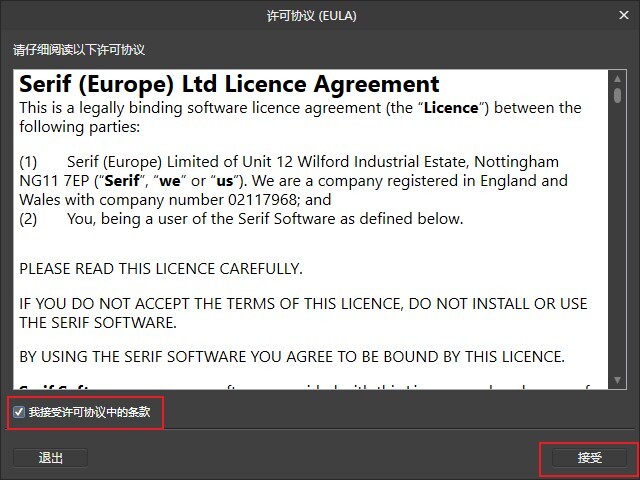Click the 请仔细阅读以下许可协议 instruction label
The height and width of the screenshot is (480, 640).
pyautogui.click(x=79, y=50)
